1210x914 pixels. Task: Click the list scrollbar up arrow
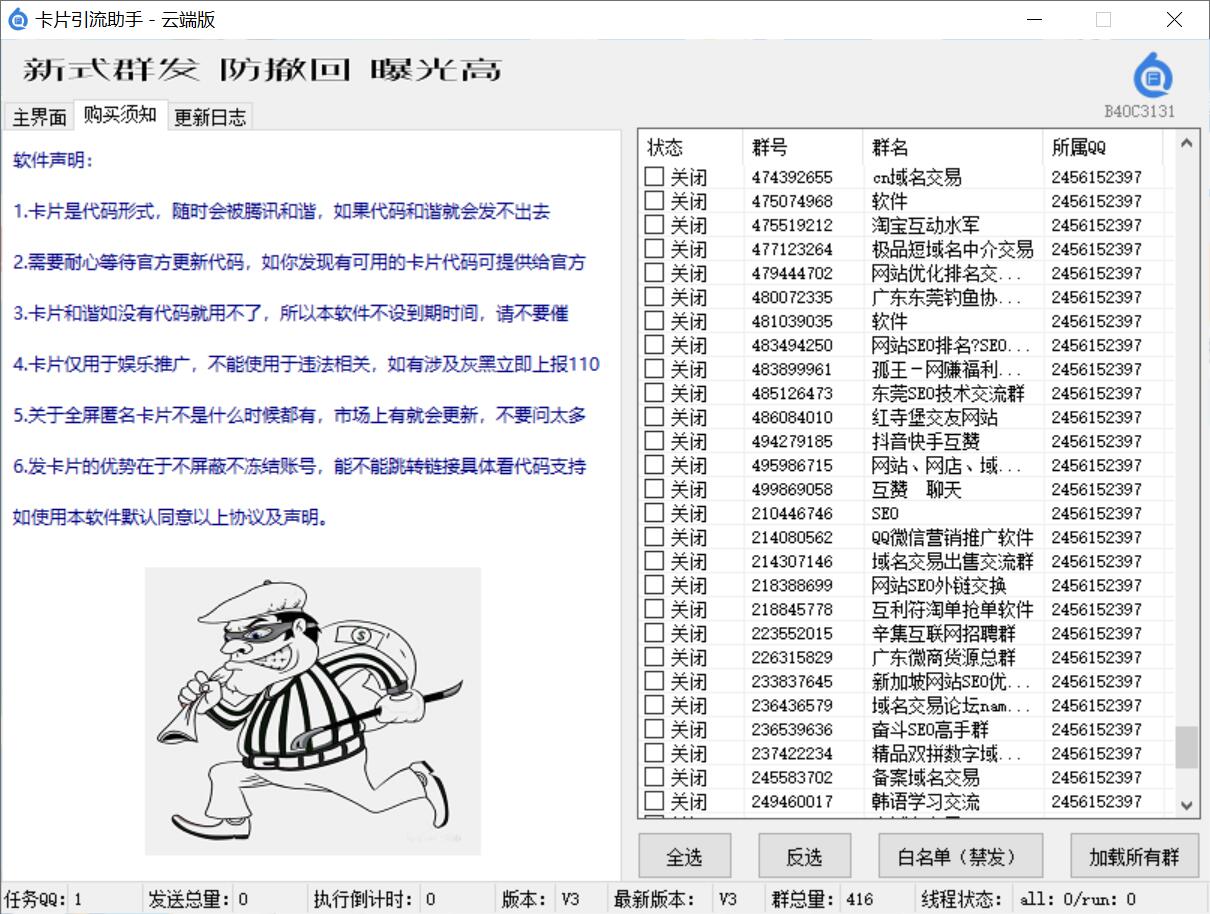click(1186, 143)
